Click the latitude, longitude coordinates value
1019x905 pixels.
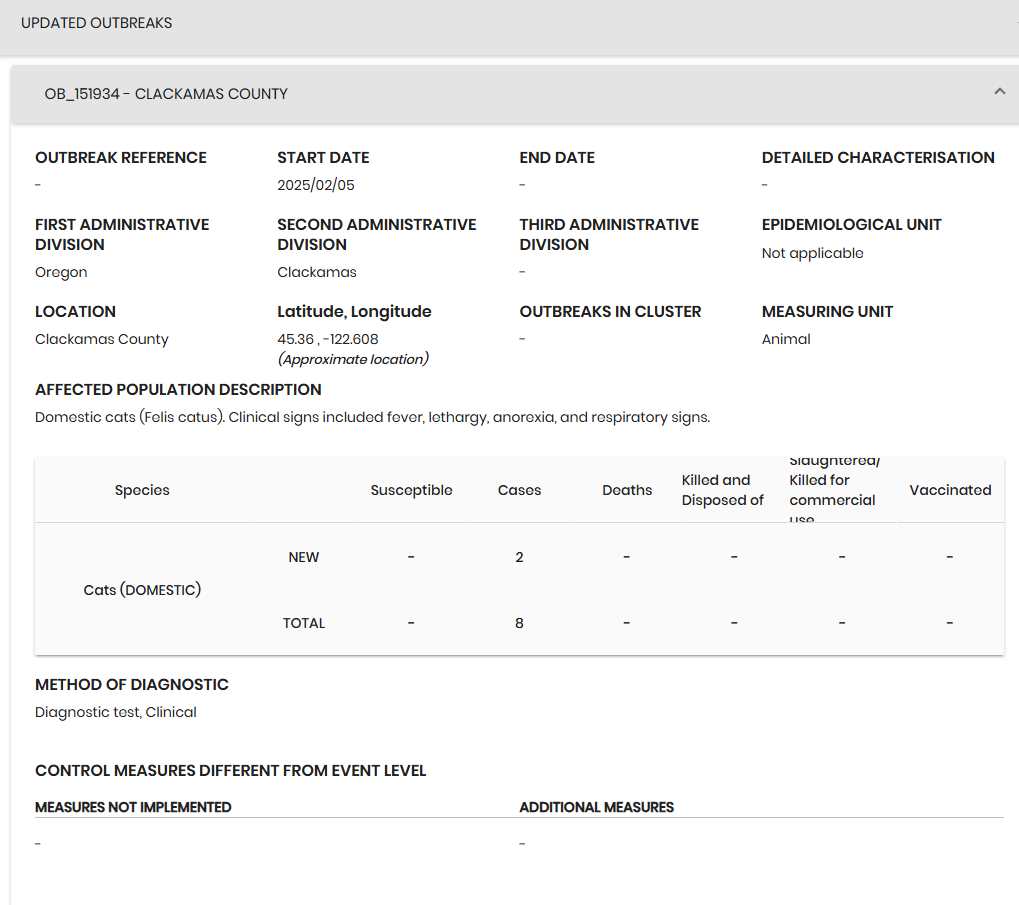click(328, 339)
